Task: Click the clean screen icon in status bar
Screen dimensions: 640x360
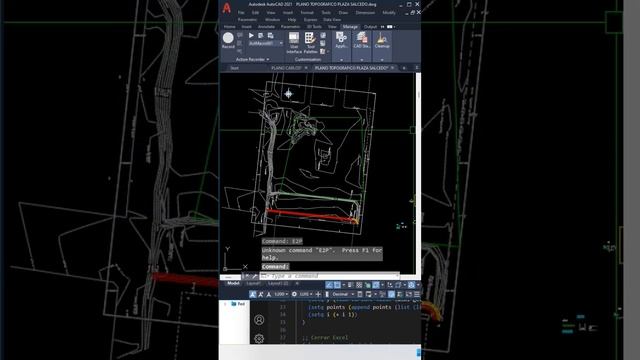Action: [409, 294]
